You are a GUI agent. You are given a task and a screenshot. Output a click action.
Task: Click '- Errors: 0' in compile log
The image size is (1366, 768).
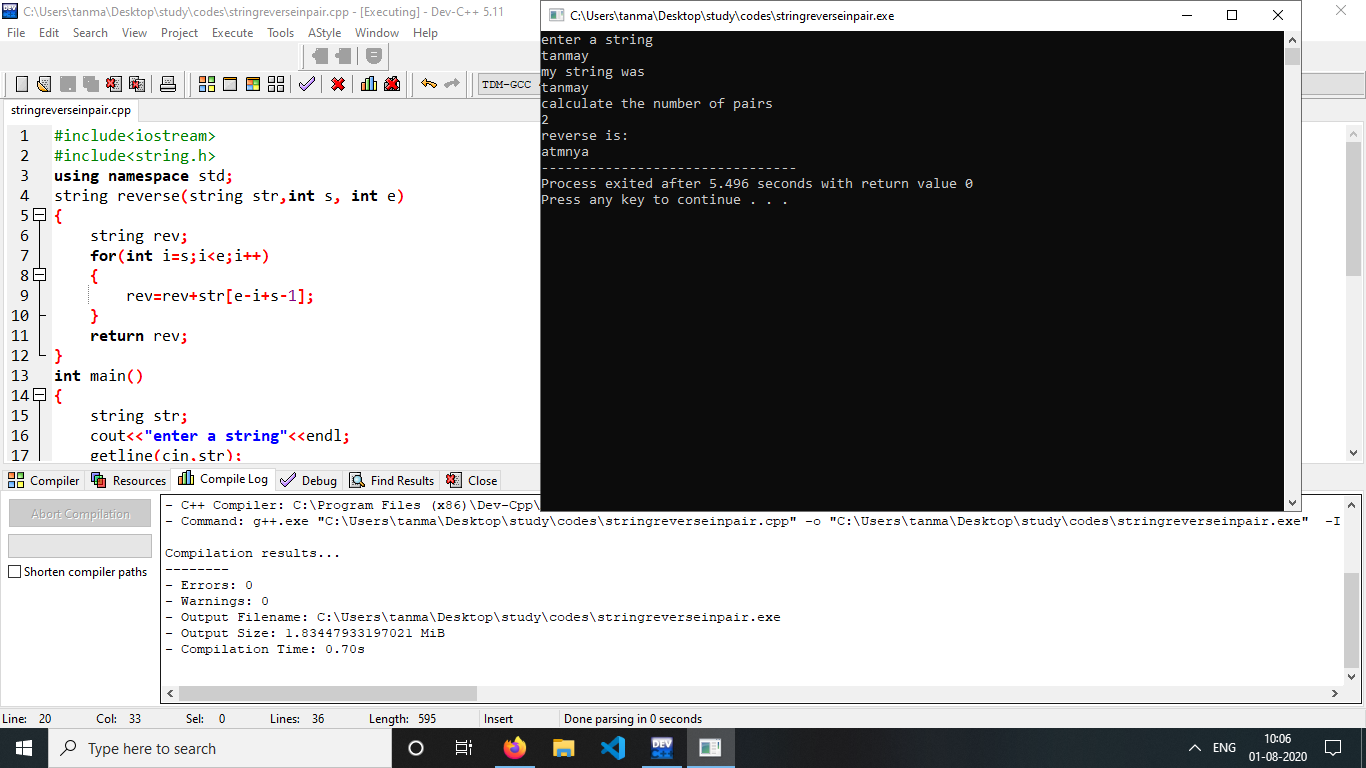[x=209, y=585]
